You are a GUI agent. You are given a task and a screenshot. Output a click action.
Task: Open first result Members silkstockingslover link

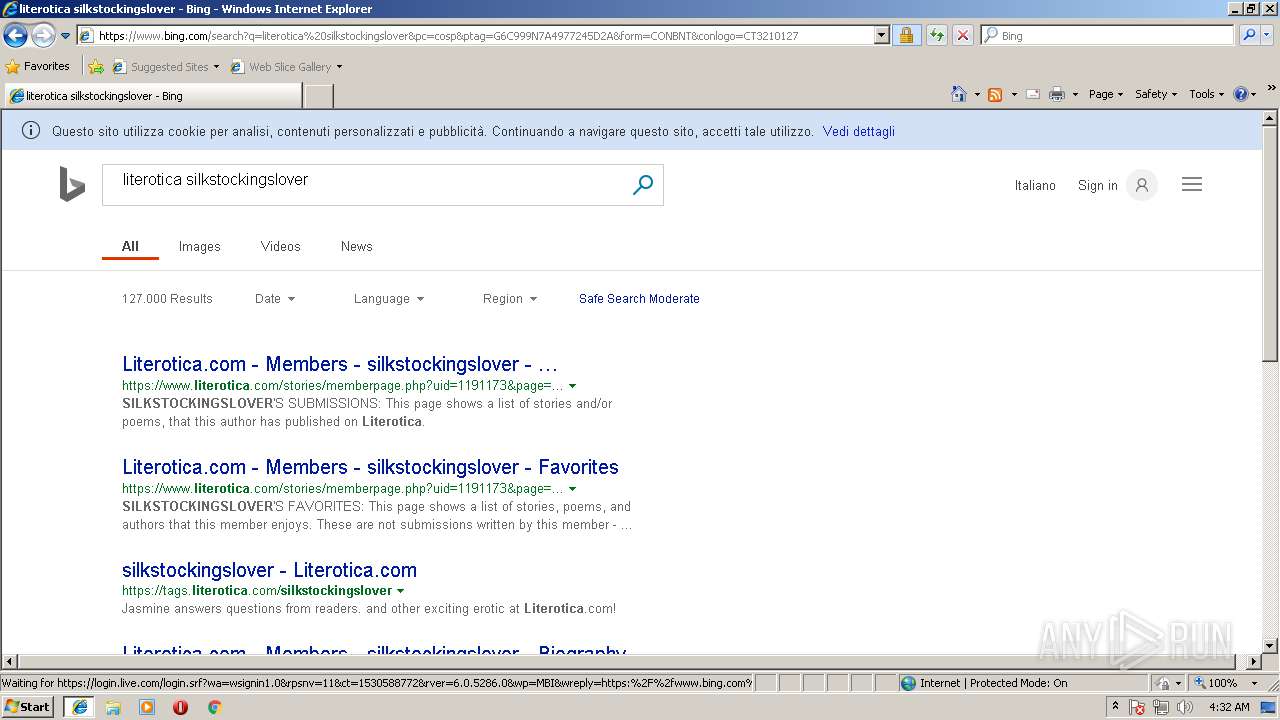click(340, 364)
